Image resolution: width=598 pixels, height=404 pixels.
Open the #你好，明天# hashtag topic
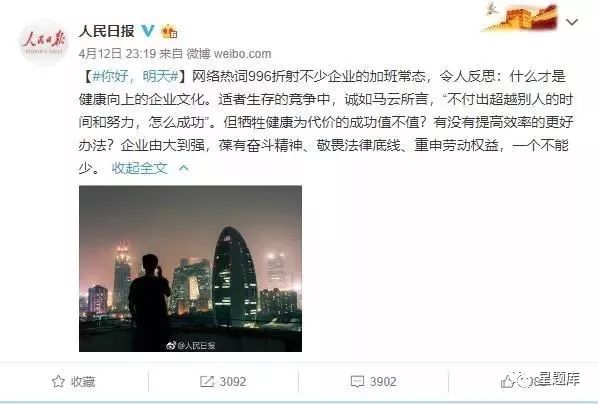click(x=135, y=76)
